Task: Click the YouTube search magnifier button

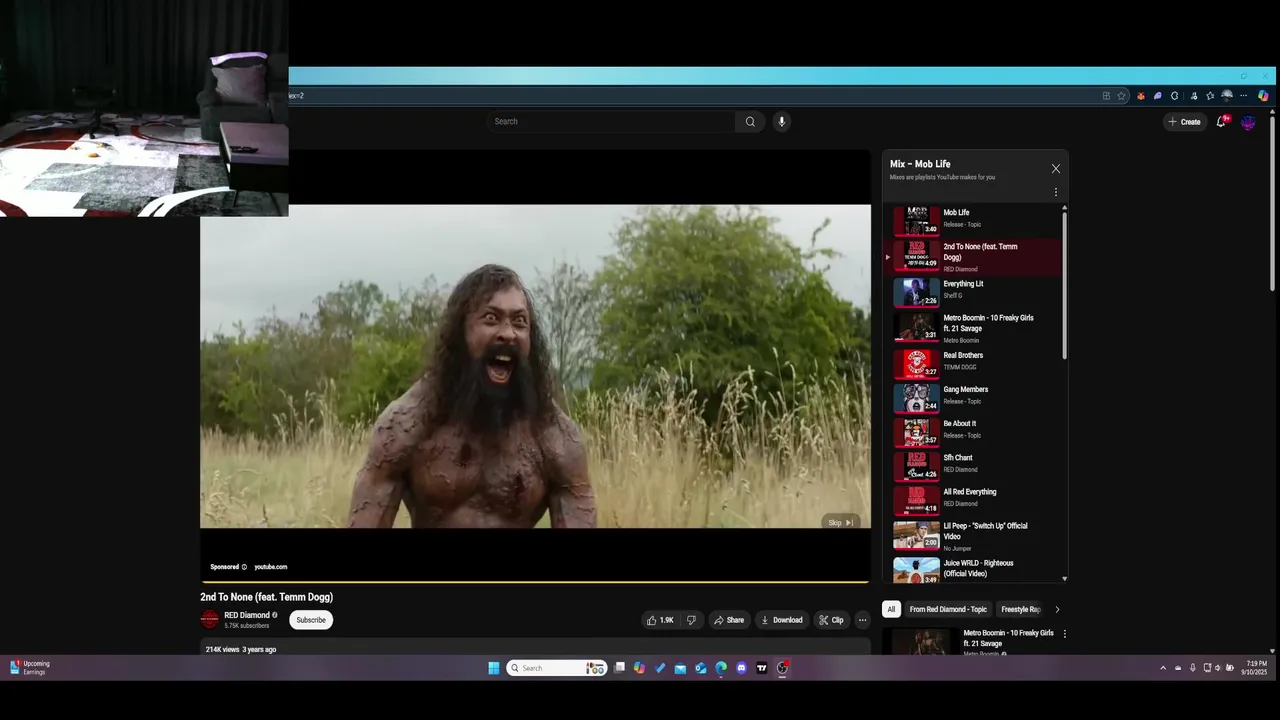Action: coord(750,122)
